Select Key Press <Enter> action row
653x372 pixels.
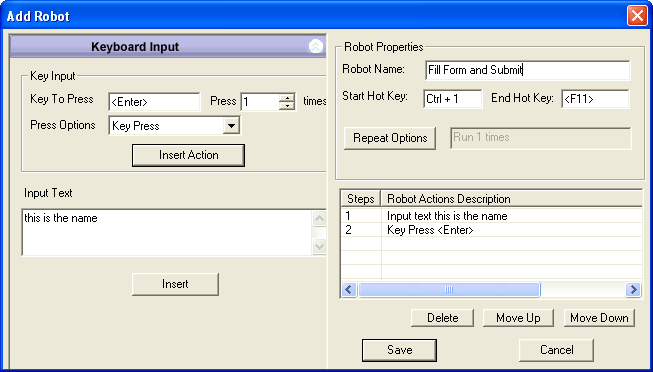[492, 230]
